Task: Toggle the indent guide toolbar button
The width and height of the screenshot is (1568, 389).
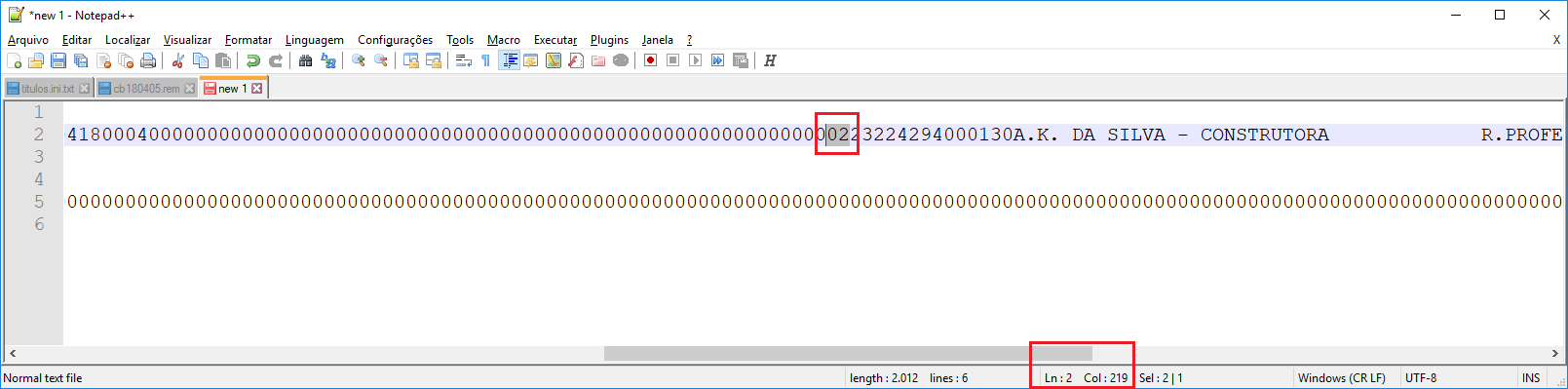Action: point(509,60)
